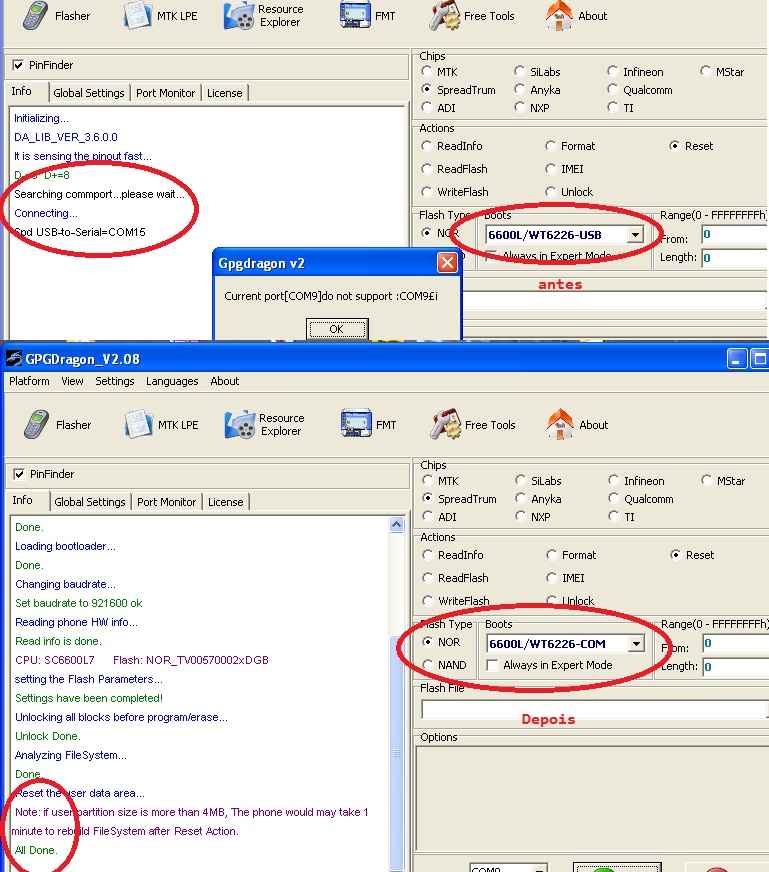Switch to Global Settings tab in GPGDragon_V2.08 window
This screenshot has height=872, width=769.
coord(90,502)
